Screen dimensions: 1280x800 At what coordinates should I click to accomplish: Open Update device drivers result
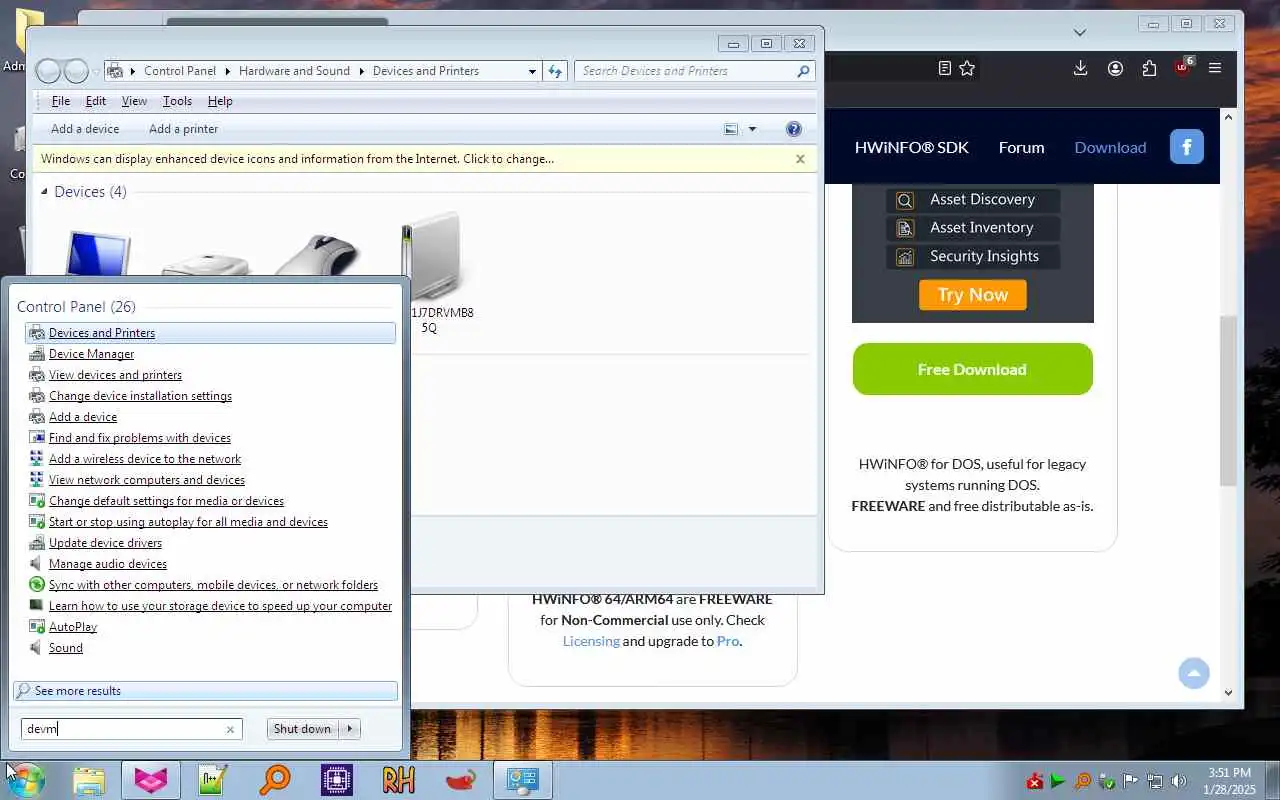click(105, 543)
